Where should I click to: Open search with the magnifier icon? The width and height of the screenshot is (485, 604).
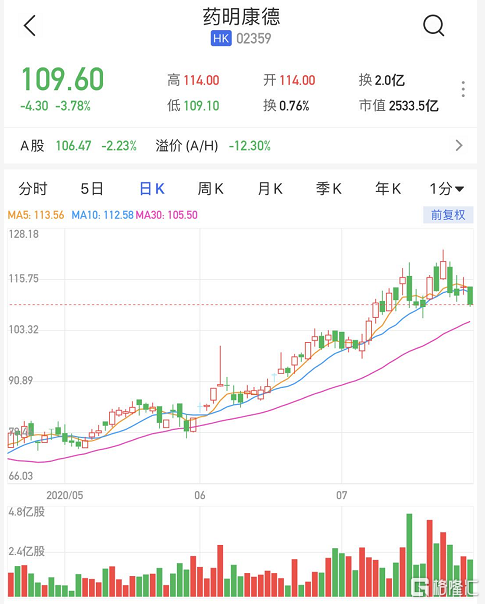tap(433, 26)
